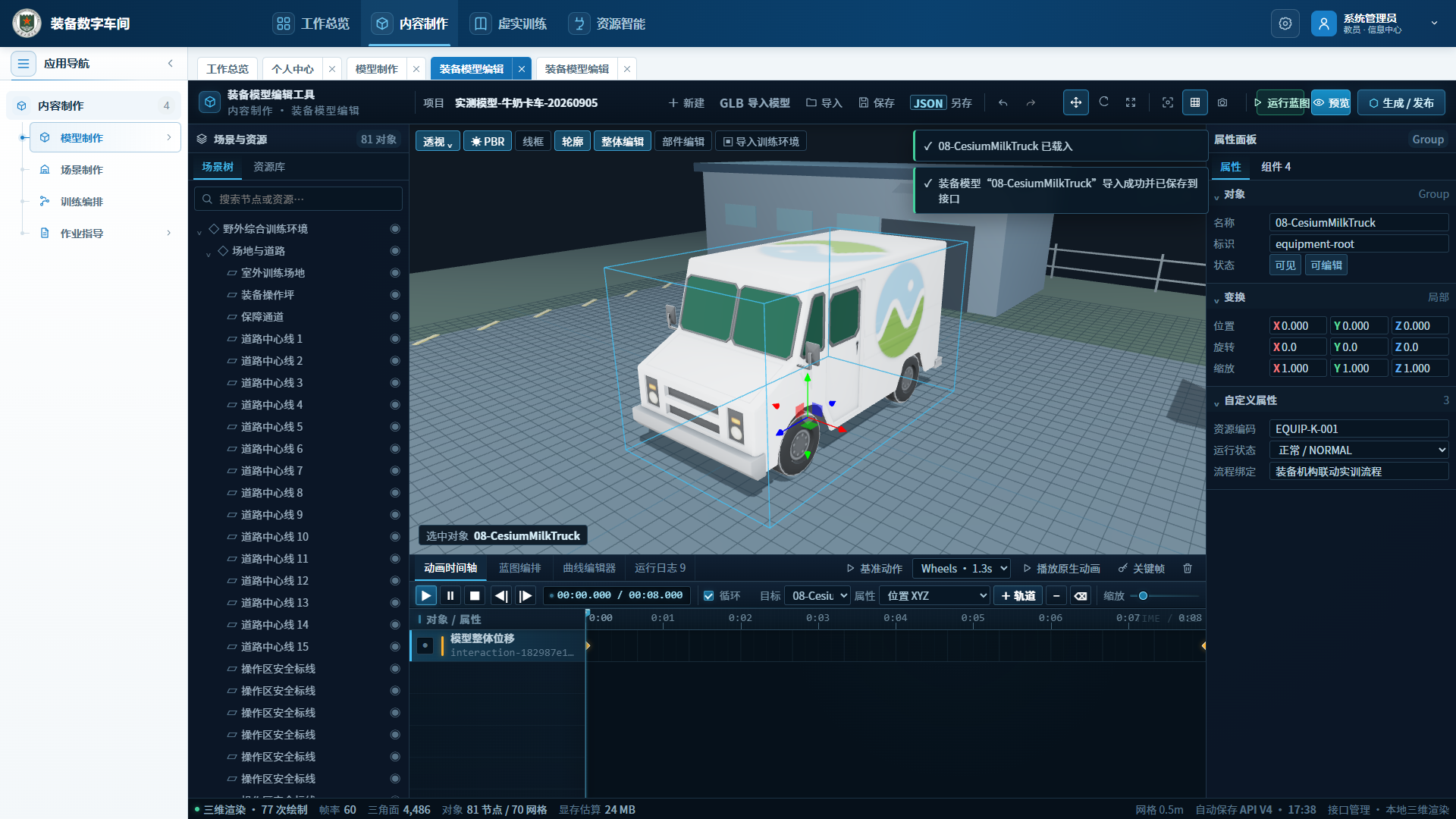Open the Wheels 1.3s animation dropdown
Image resolution: width=1456 pixels, height=819 pixels.
click(962, 569)
